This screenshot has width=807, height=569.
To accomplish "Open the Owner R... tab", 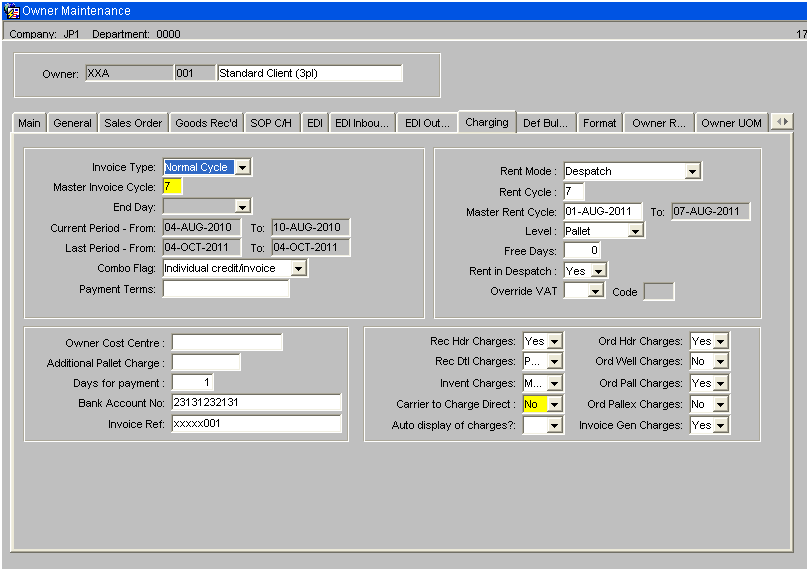I will coord(659,123).
